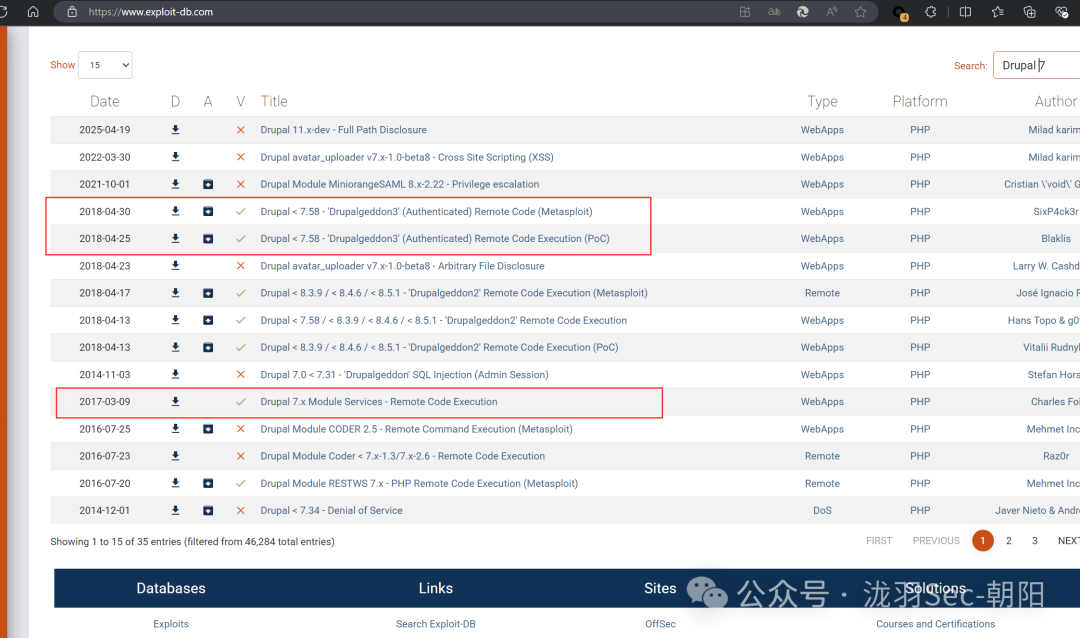The height and width of the screenshot is (638, 1080).
Task: Download avatar_uploader Arbitrary File Disclosure exploit
Action: click(175, 266)
